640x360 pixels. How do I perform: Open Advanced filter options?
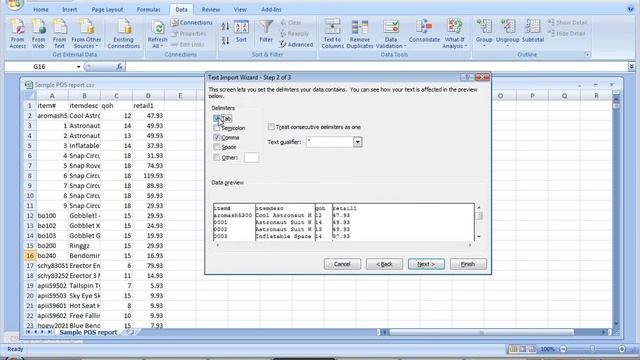point(297,44)
